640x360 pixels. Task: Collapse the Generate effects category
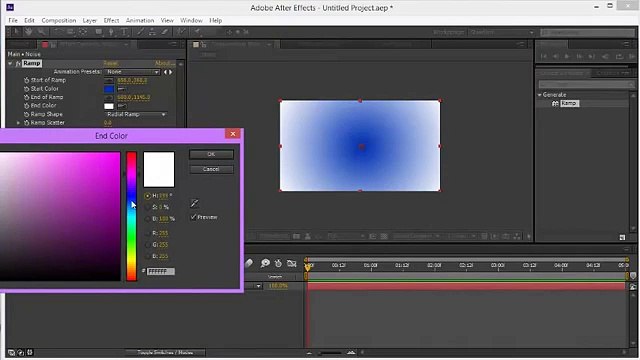[540, 95]
